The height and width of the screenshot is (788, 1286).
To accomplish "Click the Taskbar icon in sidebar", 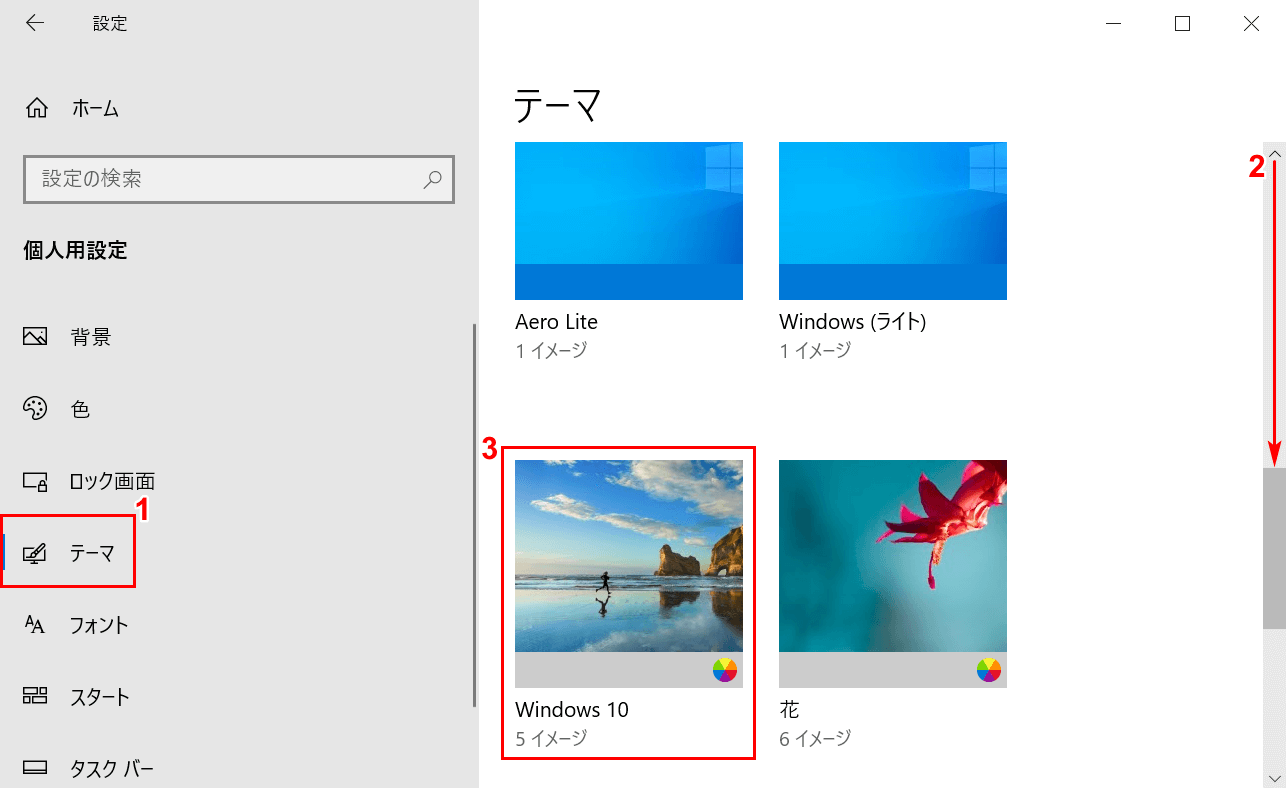I will [35, 769].
